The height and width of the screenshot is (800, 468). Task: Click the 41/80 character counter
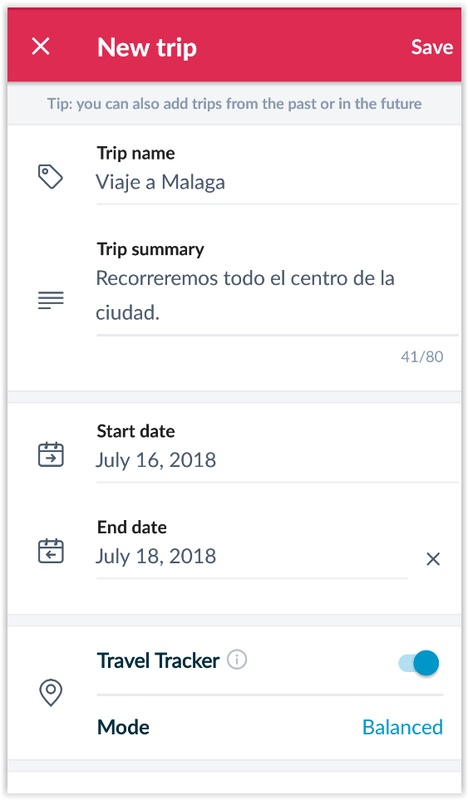point(422,356)
